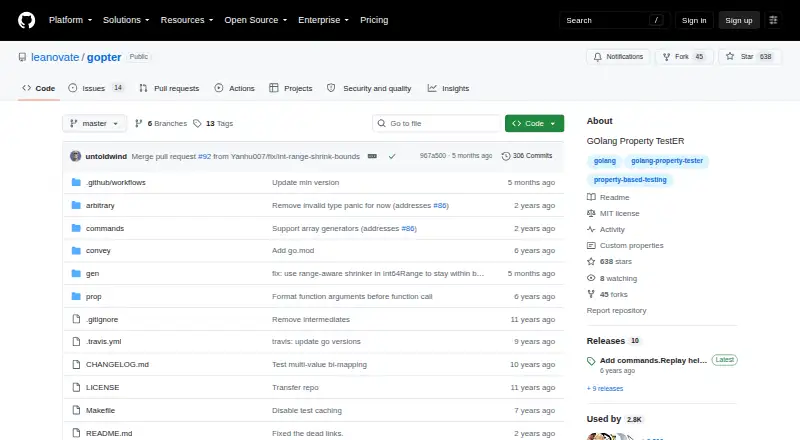Screen dimensions: 800x440
Task: Open the GitHub homepage logo
Action: click(x=27, y=20)
